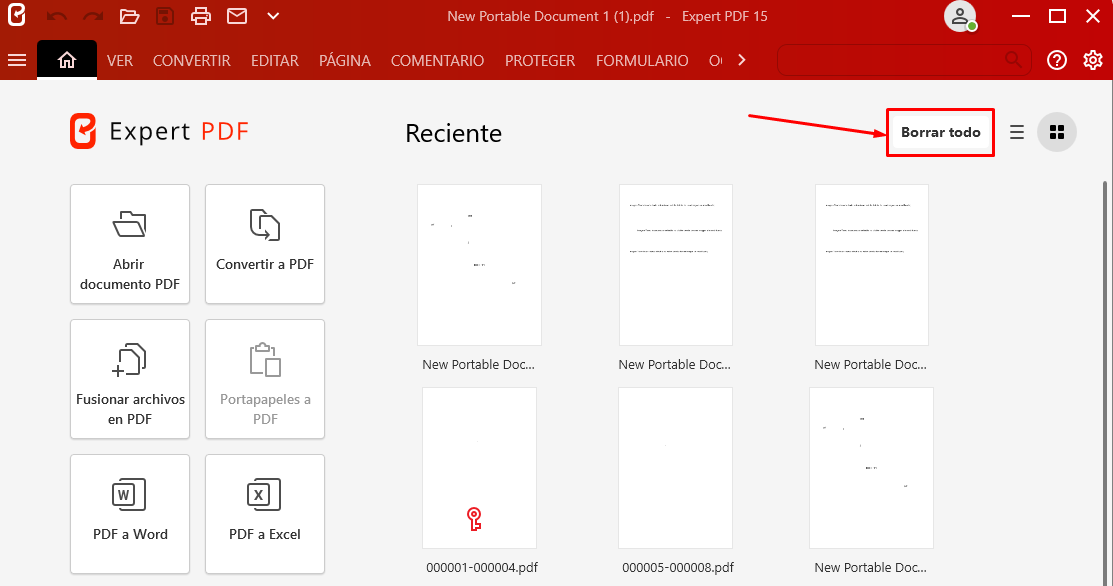Open 000001-000004.pdf thumbnail
Screen dimensions: 1113x586
[x=479, y=468]
